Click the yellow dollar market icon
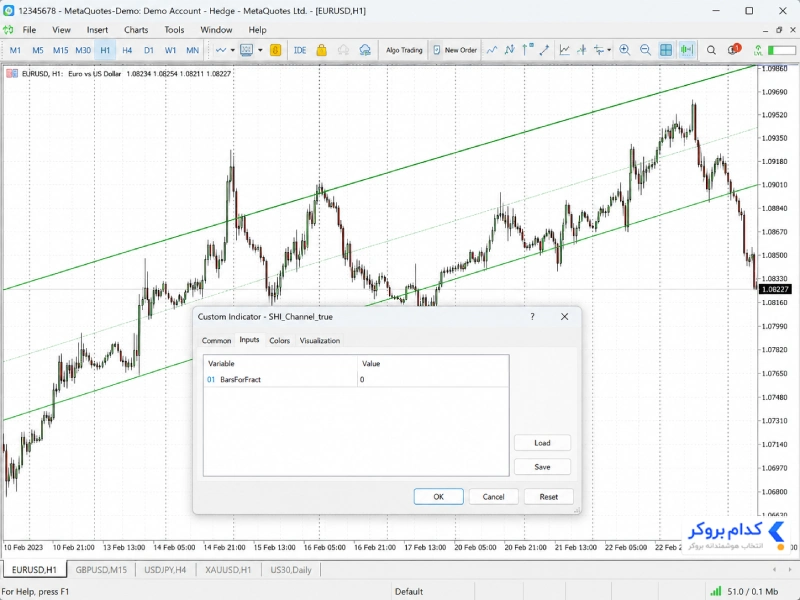Screen dimensions: 800x600 point(276,50)
